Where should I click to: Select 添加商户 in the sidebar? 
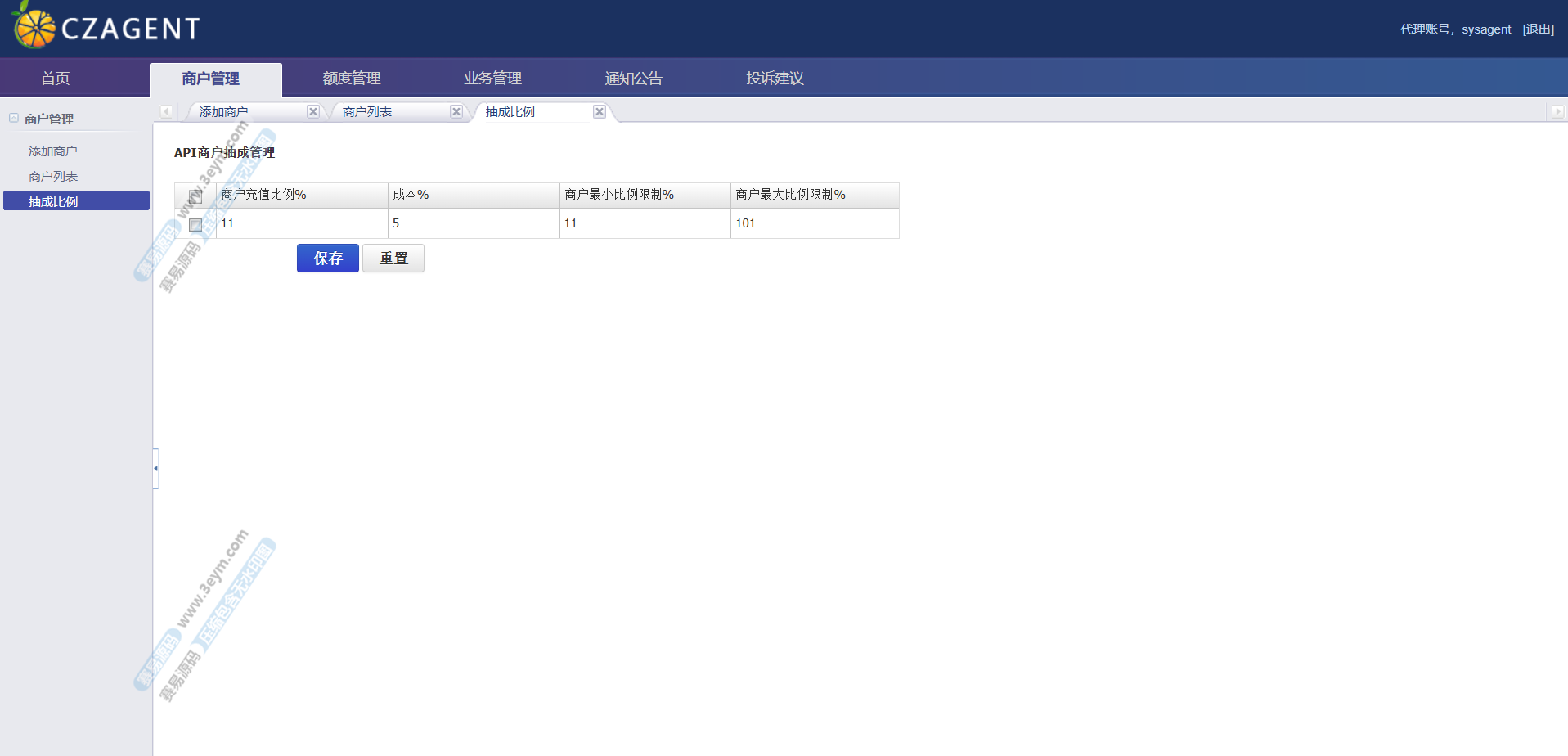[53, 151]
